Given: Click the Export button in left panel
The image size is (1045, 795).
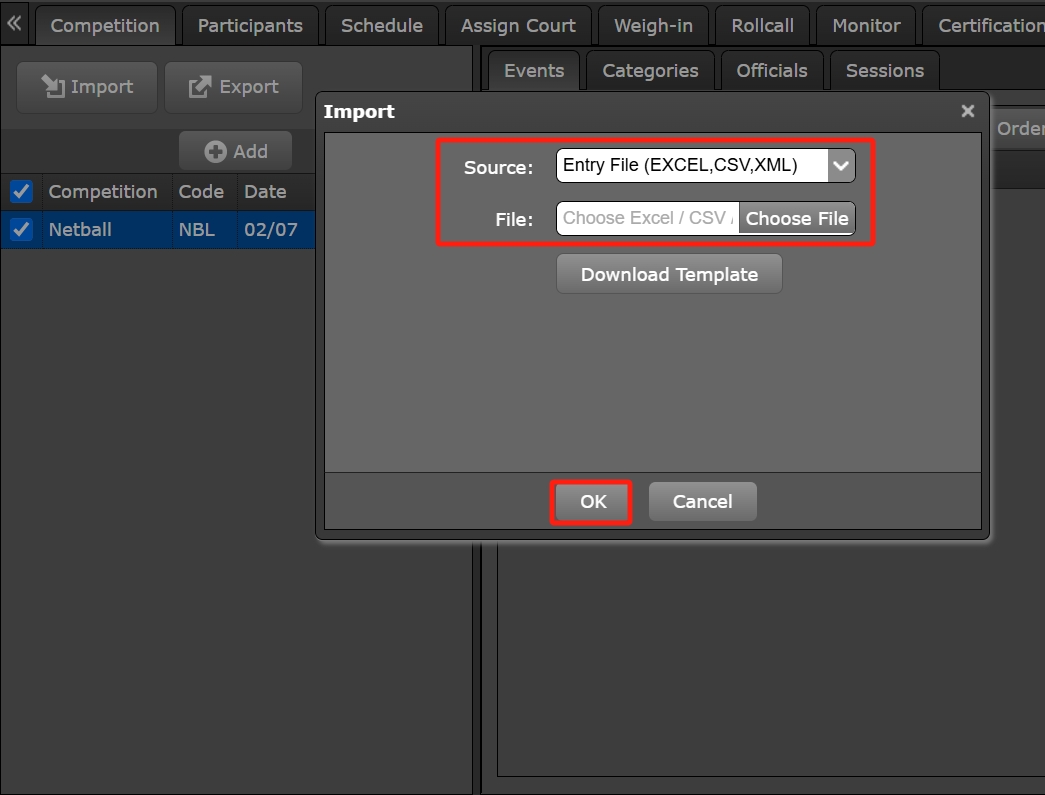Looking at the screenshot, I should 233,87.
